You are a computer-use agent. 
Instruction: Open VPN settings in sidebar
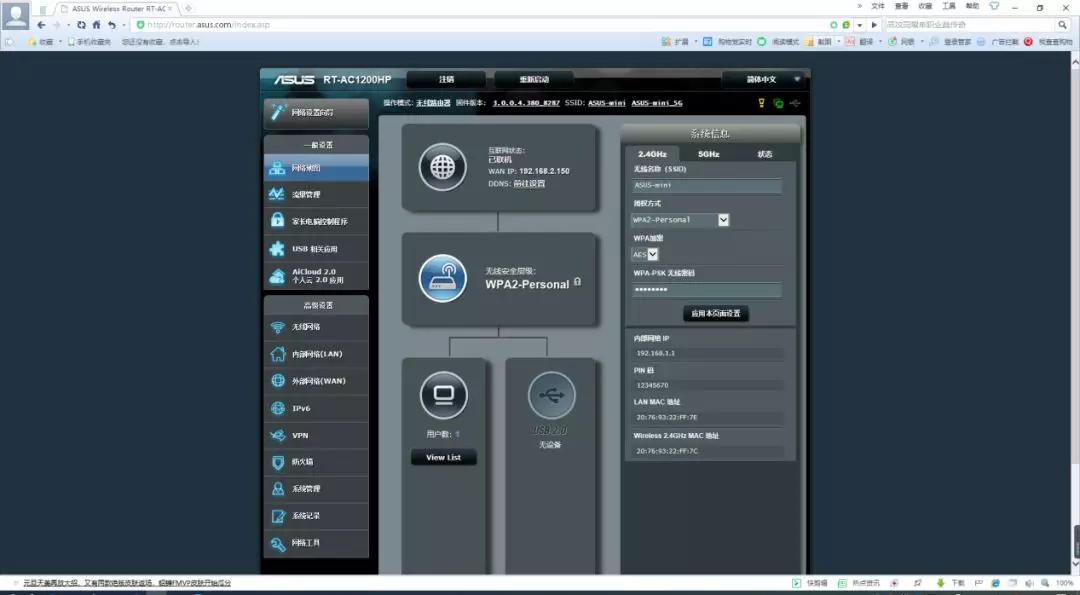[x=316, y=435]
